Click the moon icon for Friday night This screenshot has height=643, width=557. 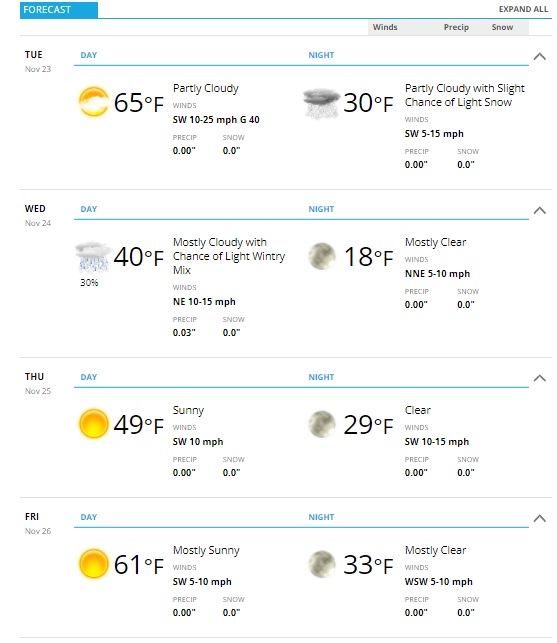(x=322, y=564)
